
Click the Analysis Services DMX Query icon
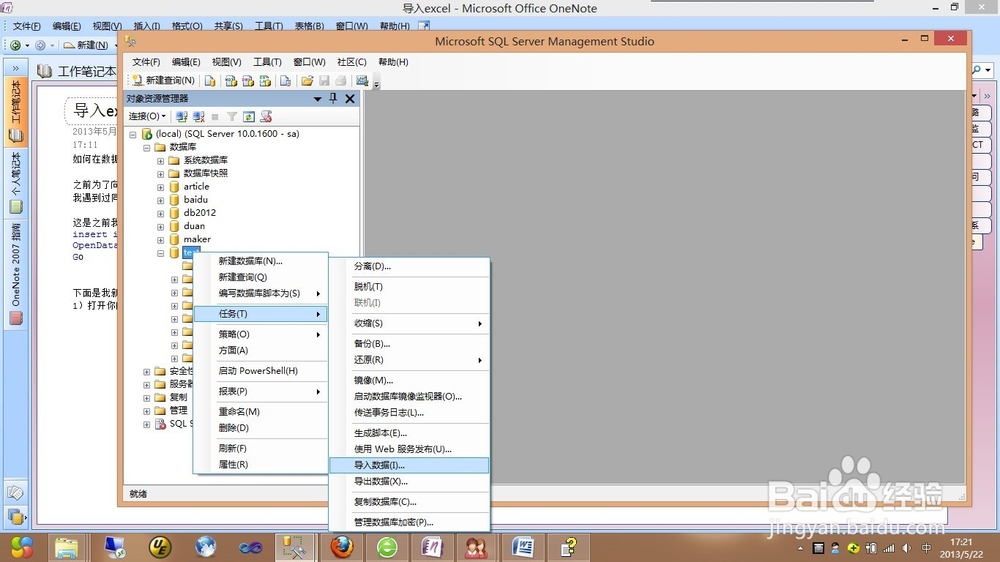[x=248, y=81]
